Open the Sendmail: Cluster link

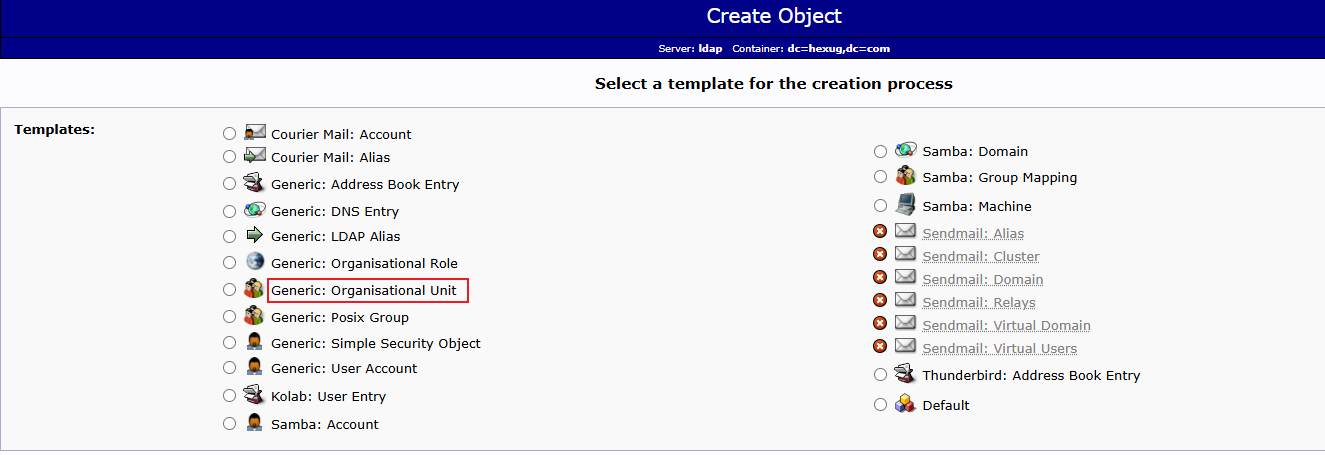(x=981, y=256)
